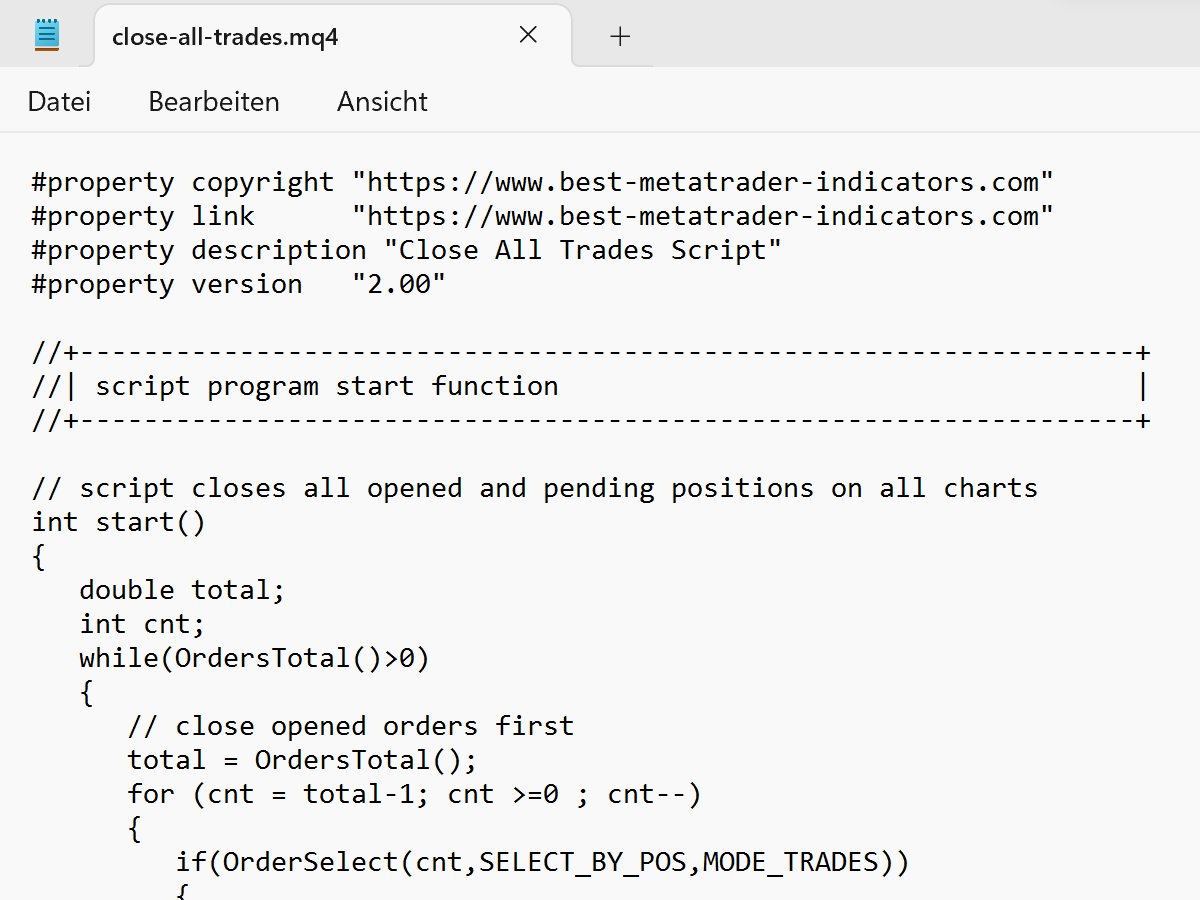Click the #property version "2.00" line
This screenshot has width=1200, height=900.
click(237, 283)
